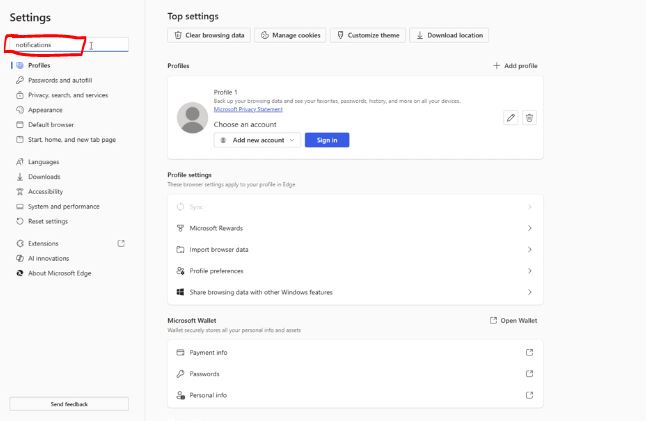Click the Downloads arrow icon in sidebar
The image size is (646, 421).
click(x=19, y=176)
